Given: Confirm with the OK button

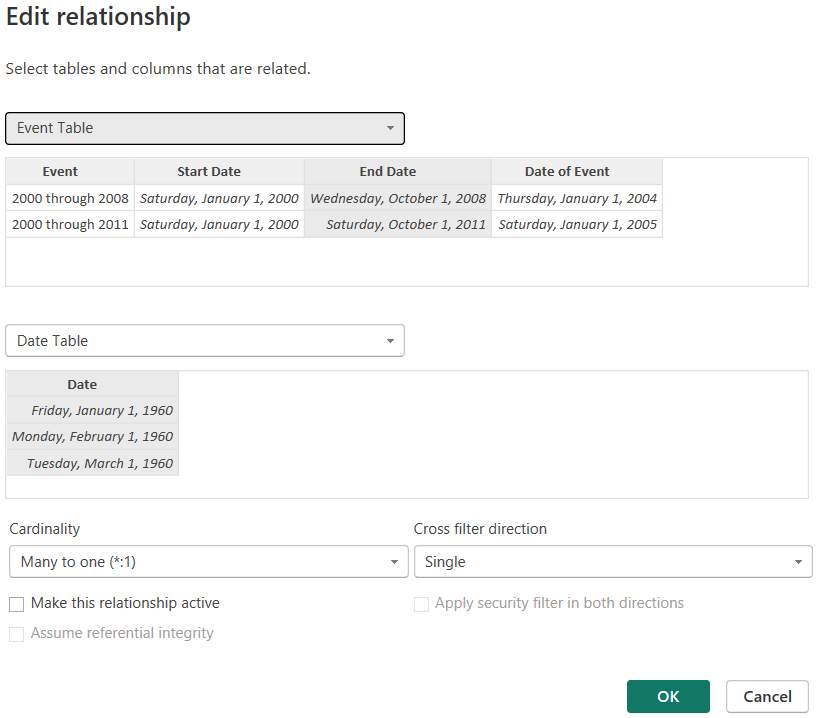Looking at the screenshot, I should pos(668,697).
